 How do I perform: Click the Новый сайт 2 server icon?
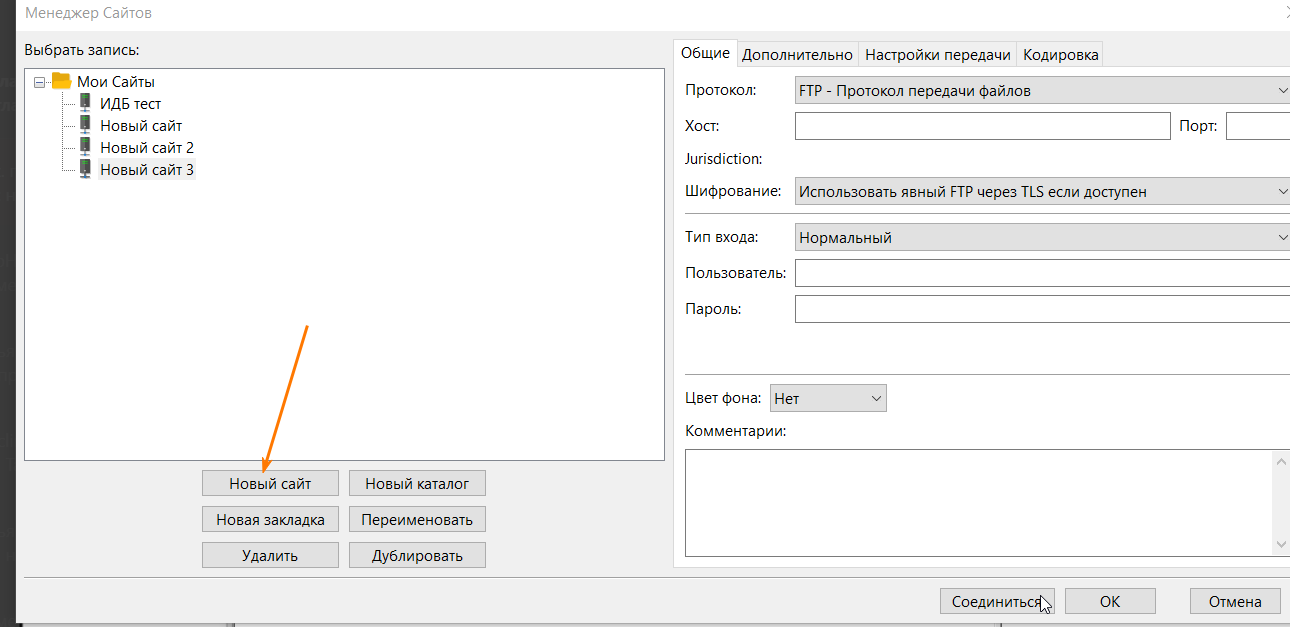(85, 147)
